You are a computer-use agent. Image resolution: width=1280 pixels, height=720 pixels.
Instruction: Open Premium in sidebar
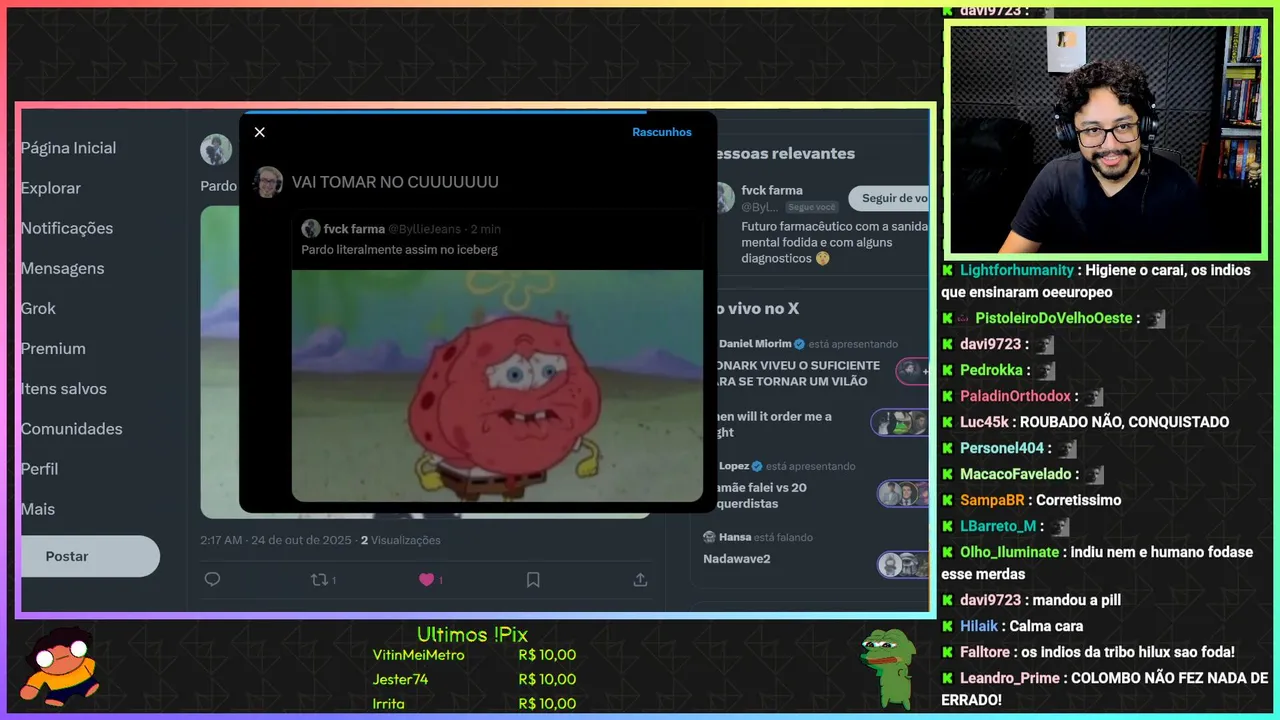coord(53,348)
